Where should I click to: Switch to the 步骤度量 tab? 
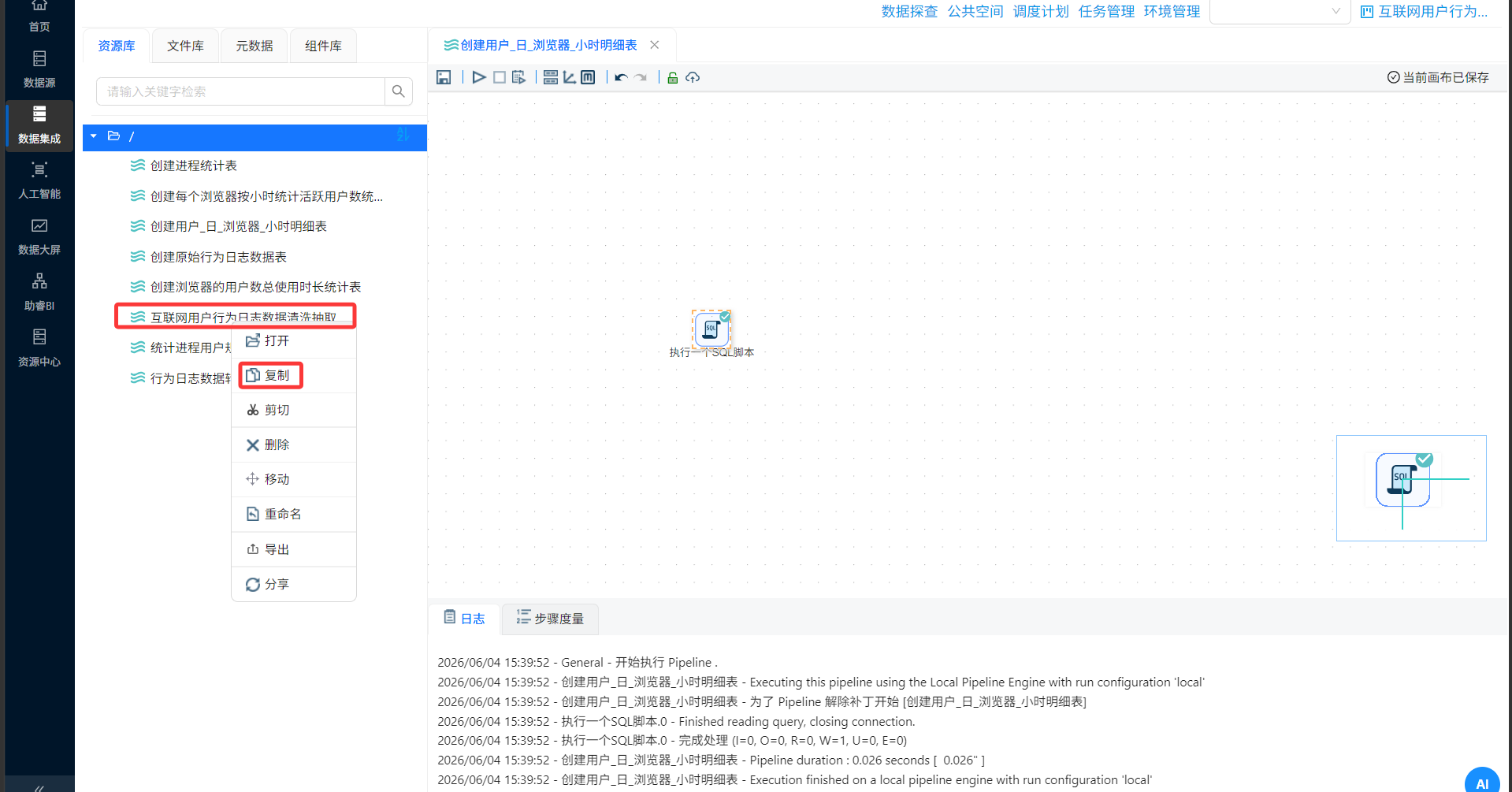coord(550,619)
